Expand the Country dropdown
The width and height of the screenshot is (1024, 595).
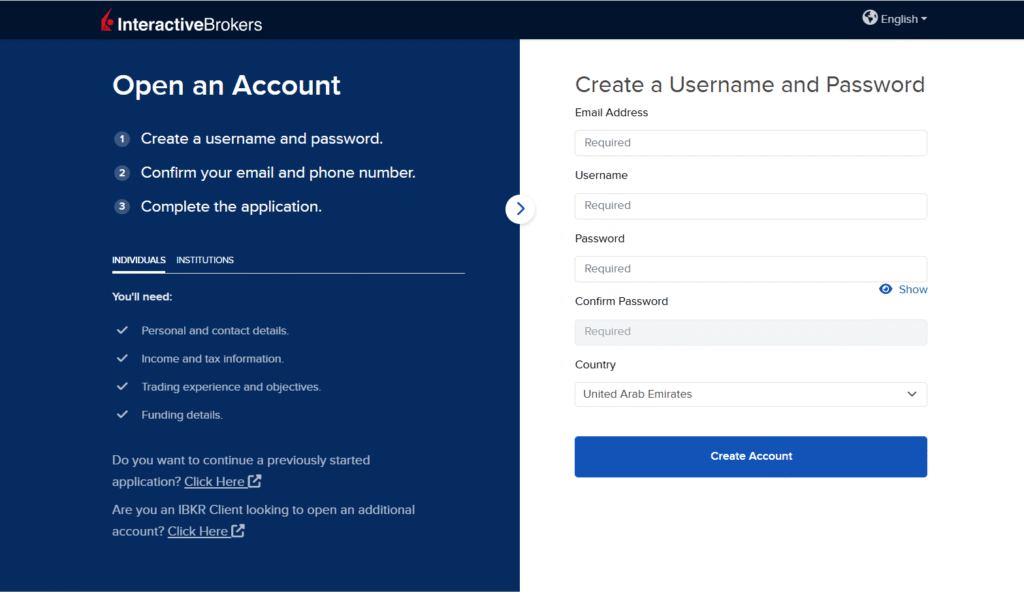750,394
